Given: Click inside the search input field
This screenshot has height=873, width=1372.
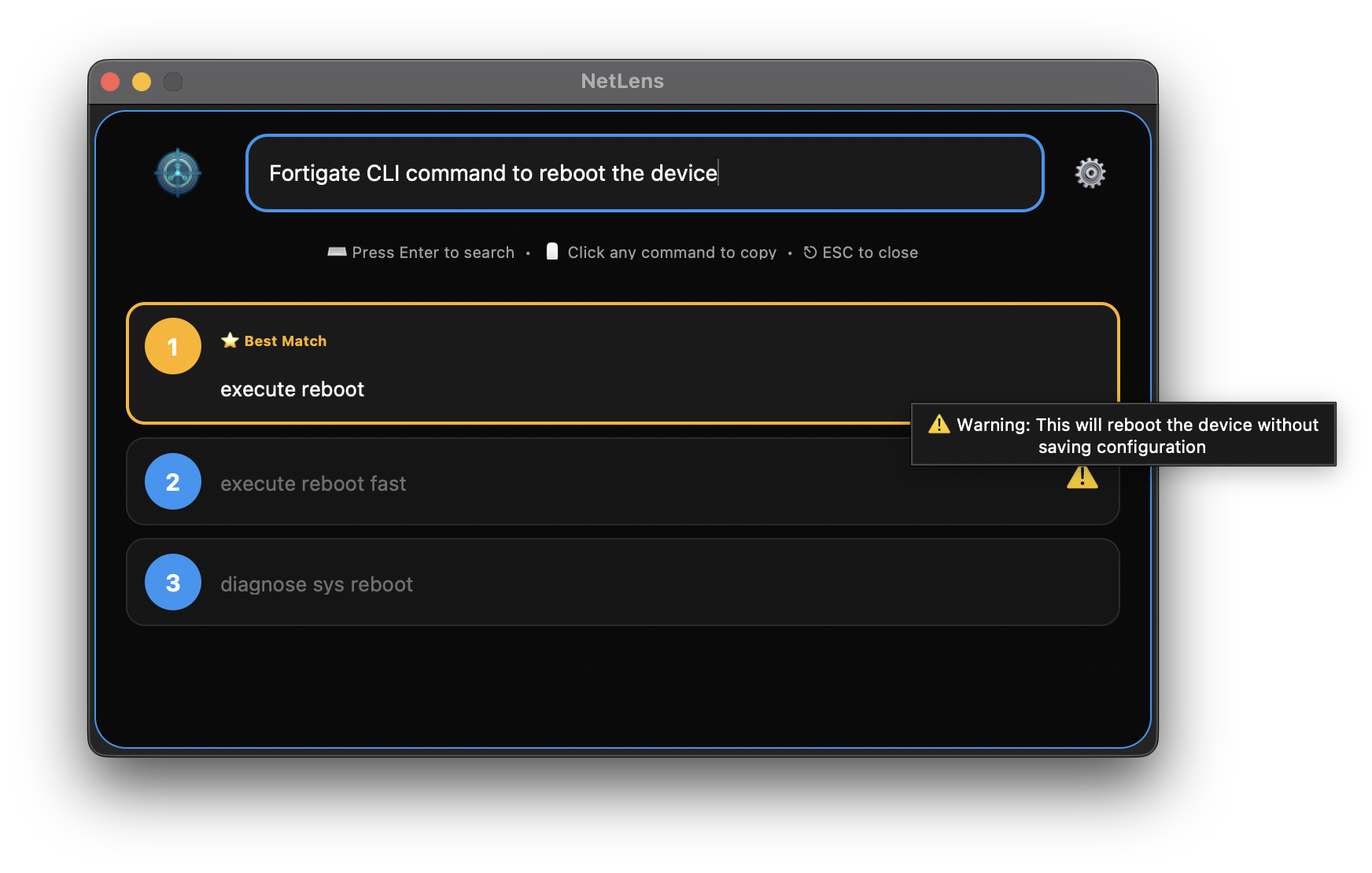Looking at the screenshot, I should (x=644, y=173).
